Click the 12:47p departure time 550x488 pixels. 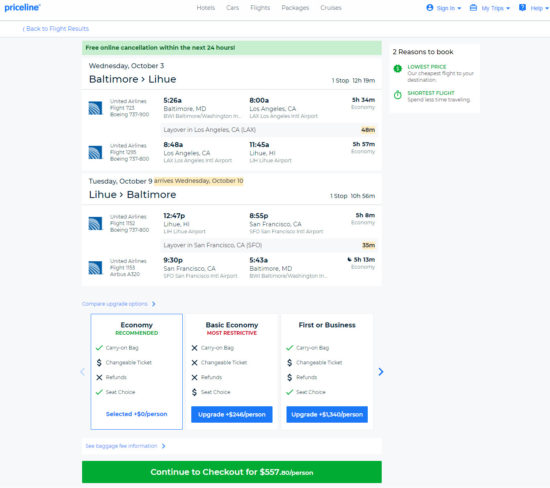pos(174,216)
